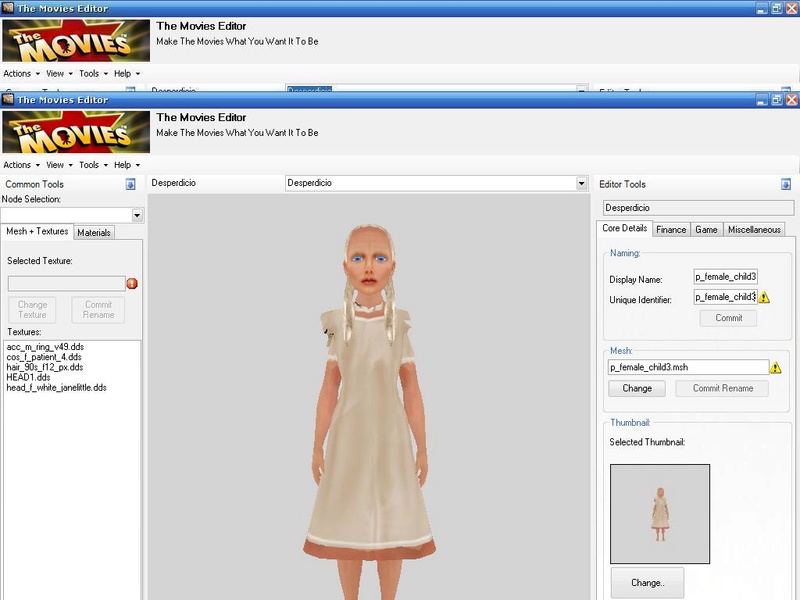Click the red error icon beside Selected Texture
The height and width of the screenshot is (600, 800).
coord(132,284)
